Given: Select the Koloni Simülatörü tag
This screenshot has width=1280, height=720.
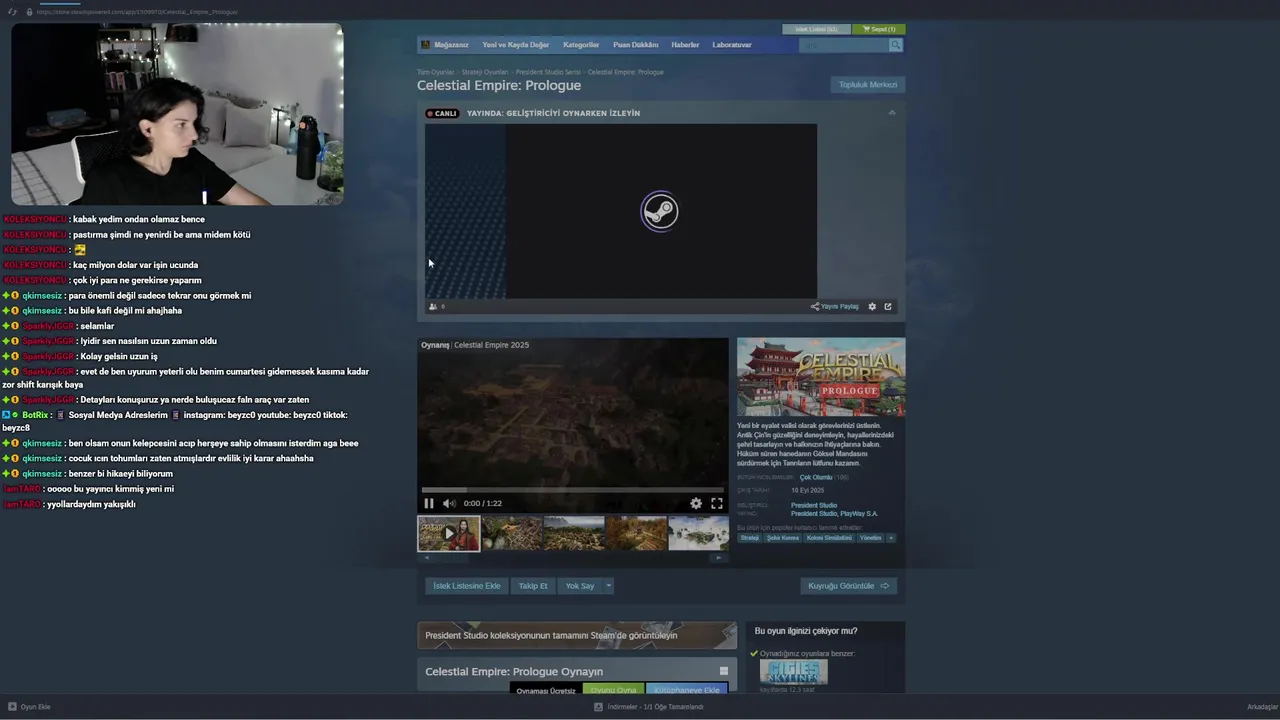Looking at the screenshot, I should [x=829, y=538].
